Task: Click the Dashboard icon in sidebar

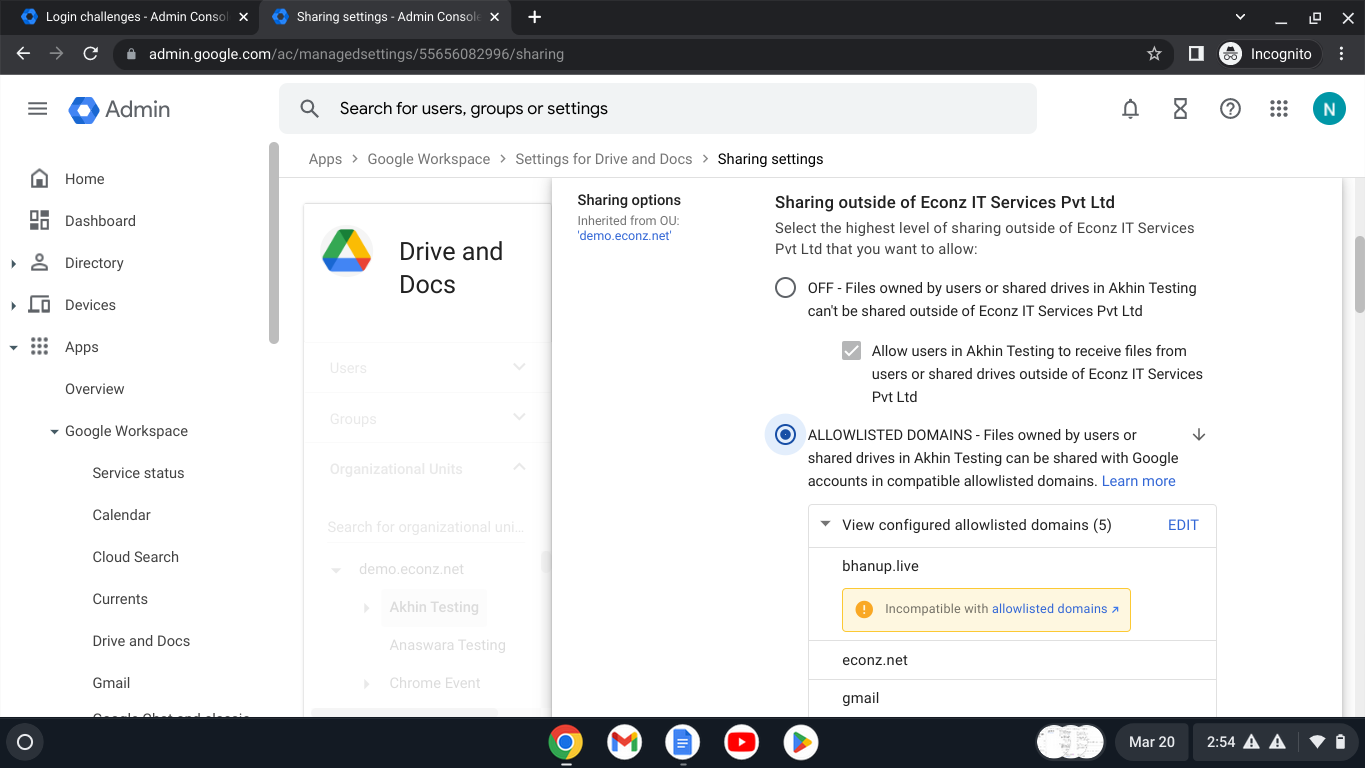Action: click(x=39, y=221)
